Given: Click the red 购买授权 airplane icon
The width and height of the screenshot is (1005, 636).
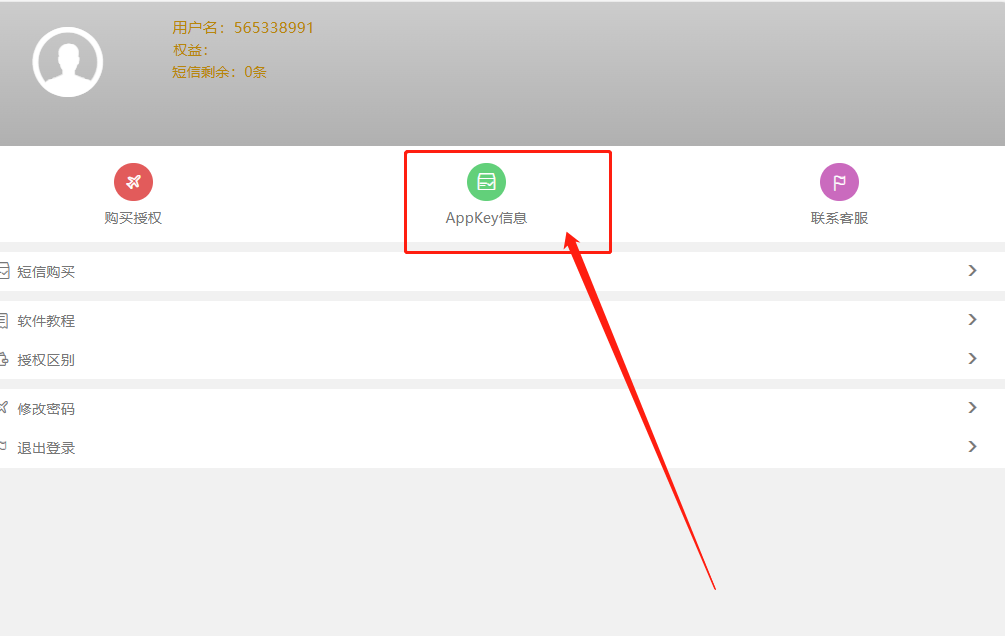Looking at the screenshot, I should click(133, 182).
